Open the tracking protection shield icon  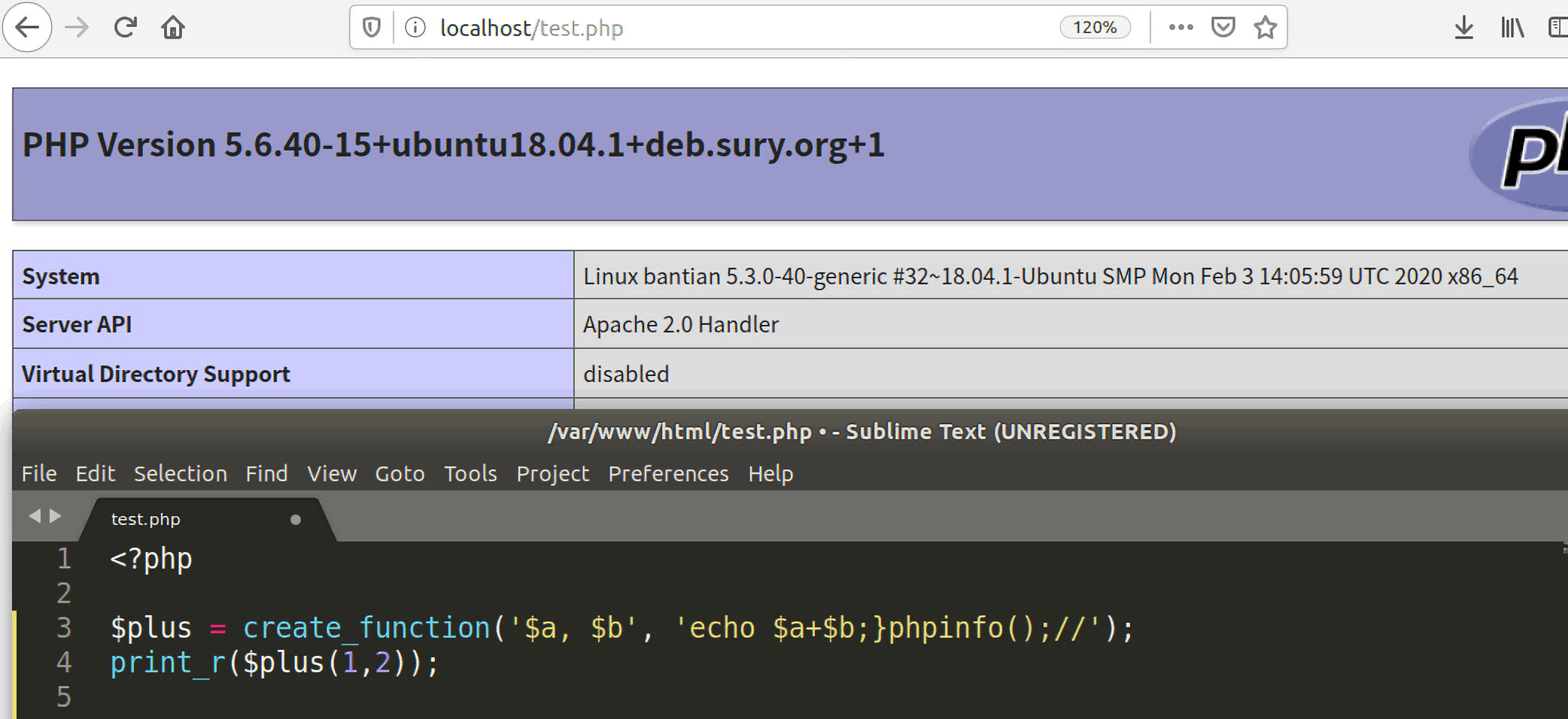click(x=372, y=28)
